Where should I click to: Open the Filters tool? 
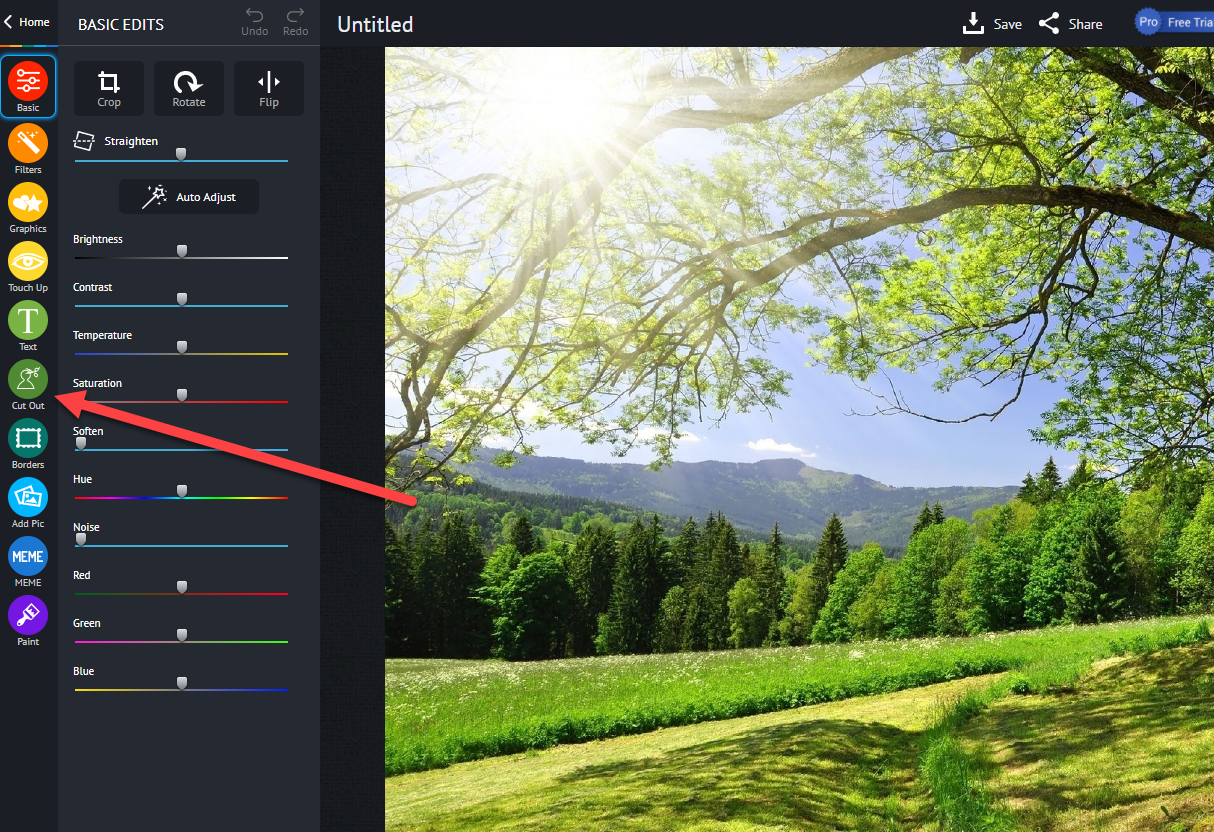point(28,149)
